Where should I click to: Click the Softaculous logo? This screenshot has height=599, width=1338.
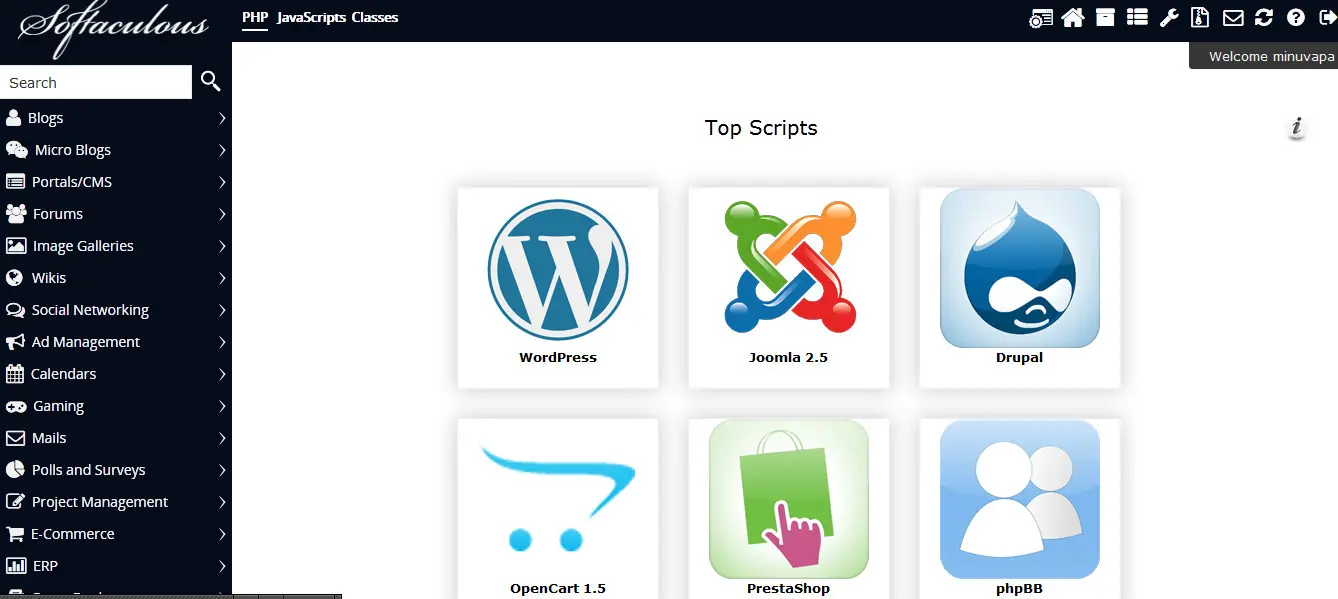coord(115,29)
